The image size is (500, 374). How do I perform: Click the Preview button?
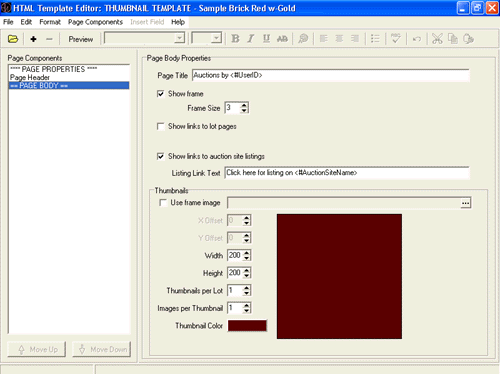point(81,39)
